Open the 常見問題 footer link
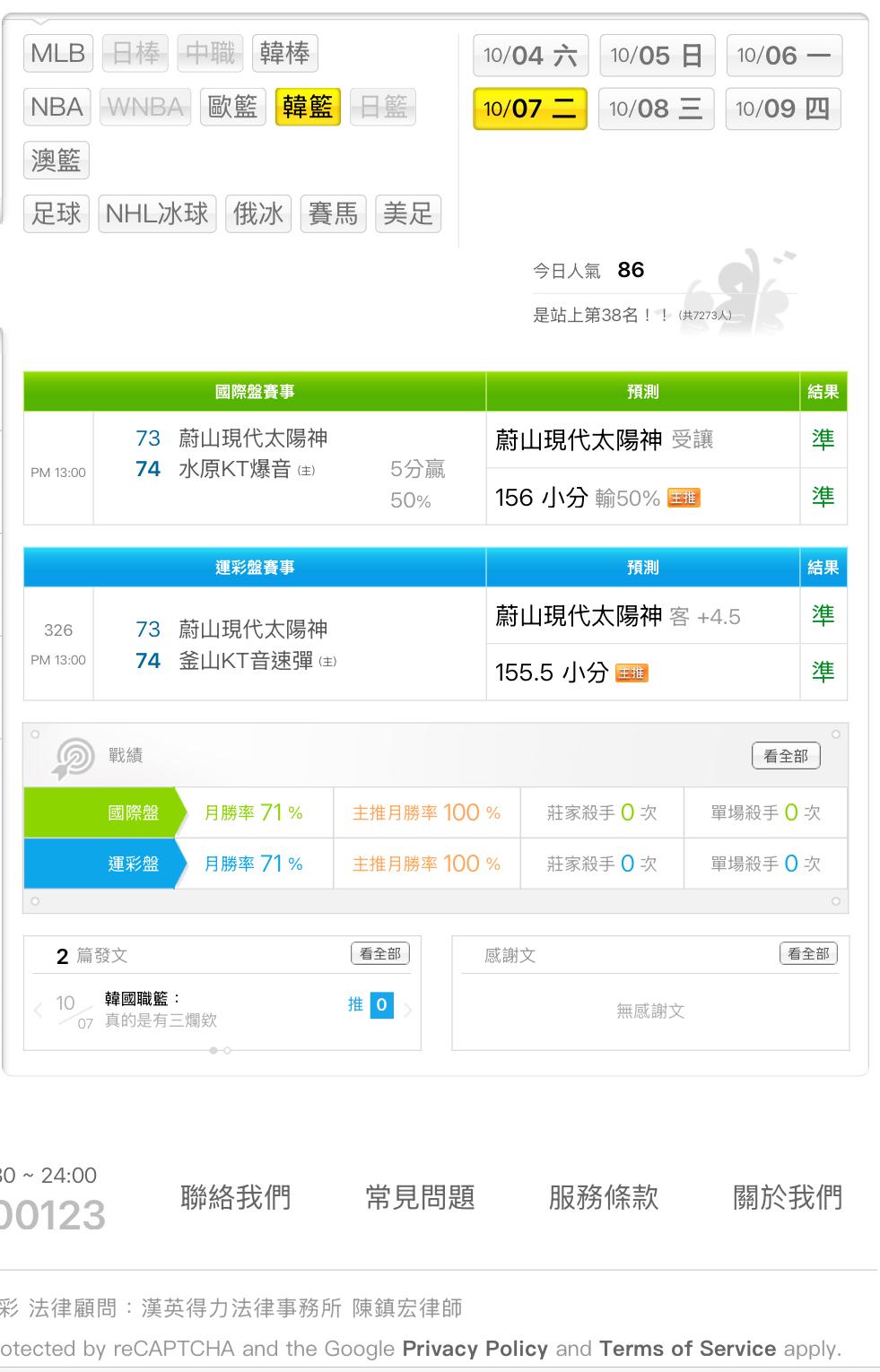Viewport: 880px width, 1372px height. 420,1197
